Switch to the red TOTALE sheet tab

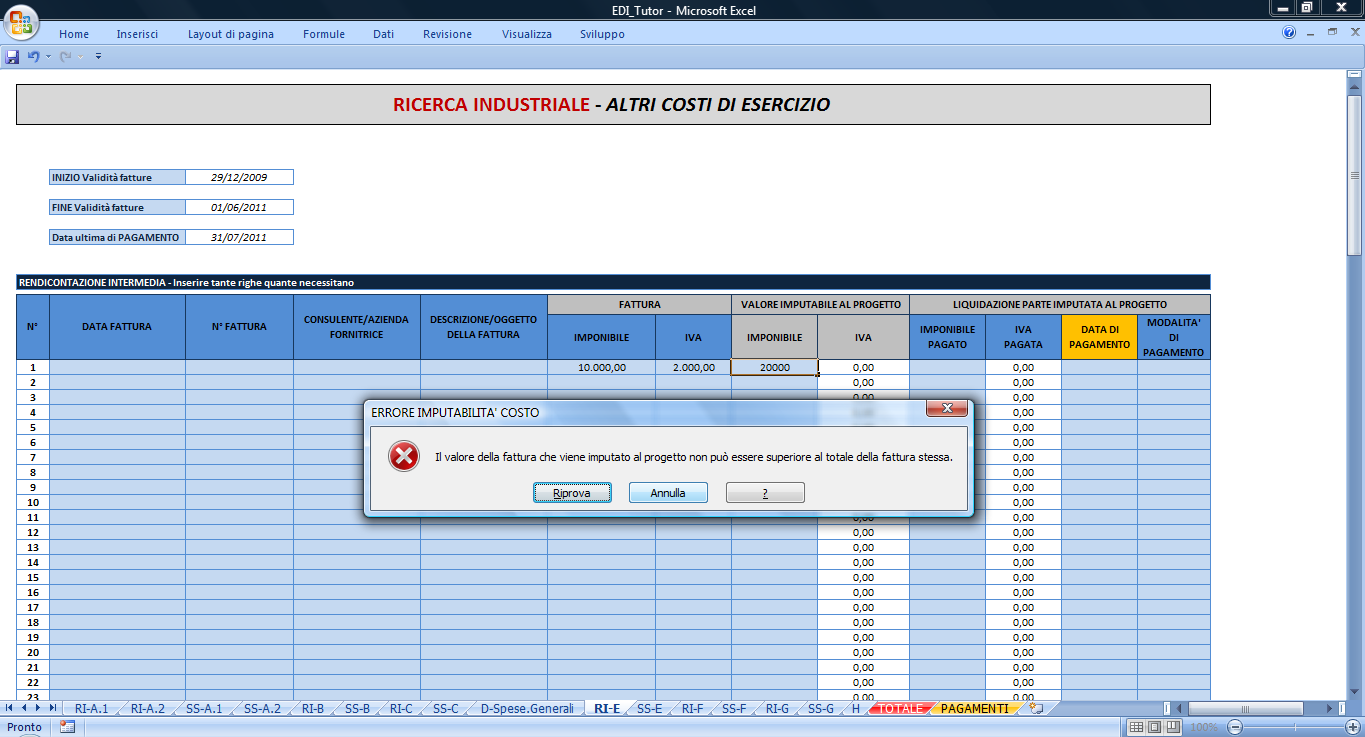[x=901, y=708]
